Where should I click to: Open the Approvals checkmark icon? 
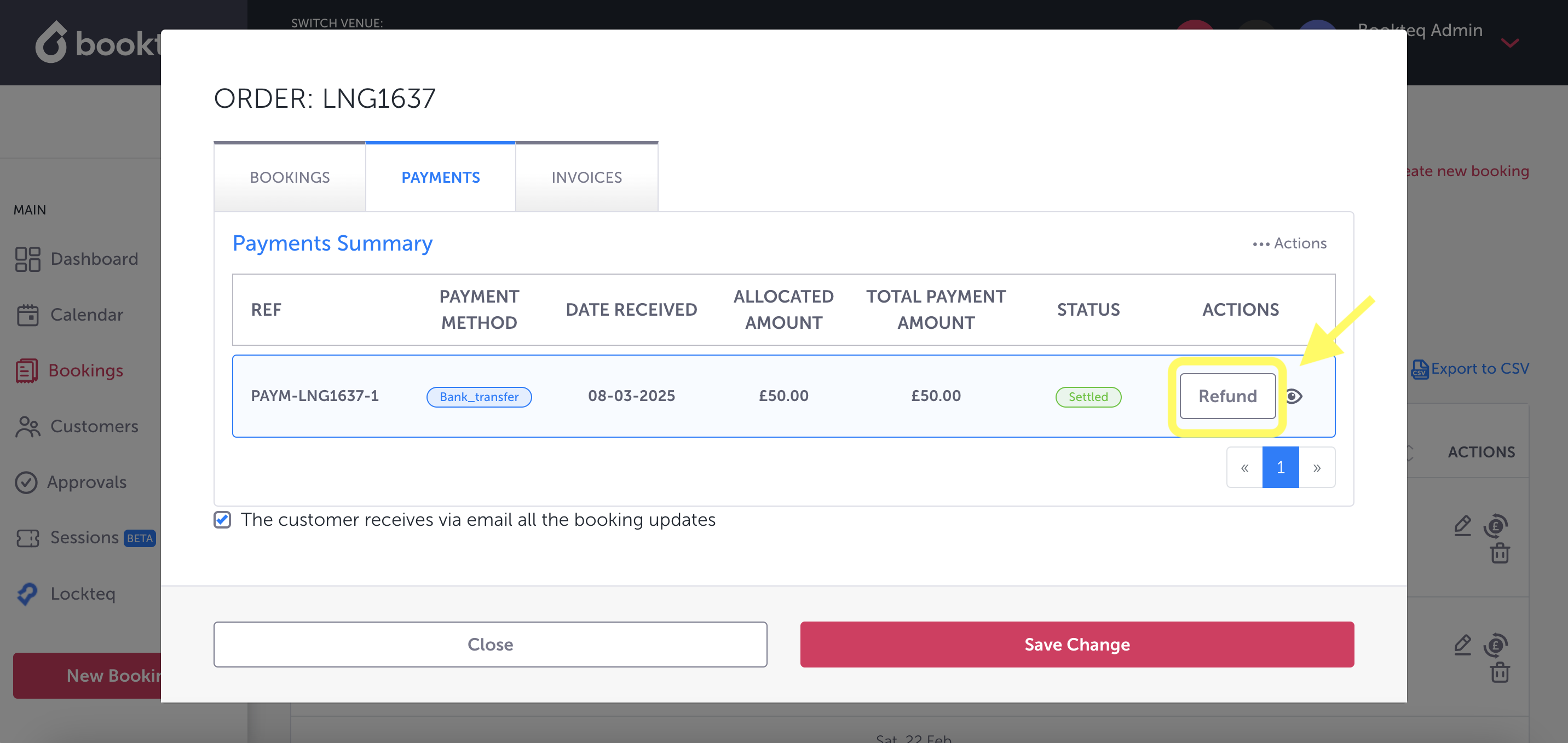pos(26,483)
